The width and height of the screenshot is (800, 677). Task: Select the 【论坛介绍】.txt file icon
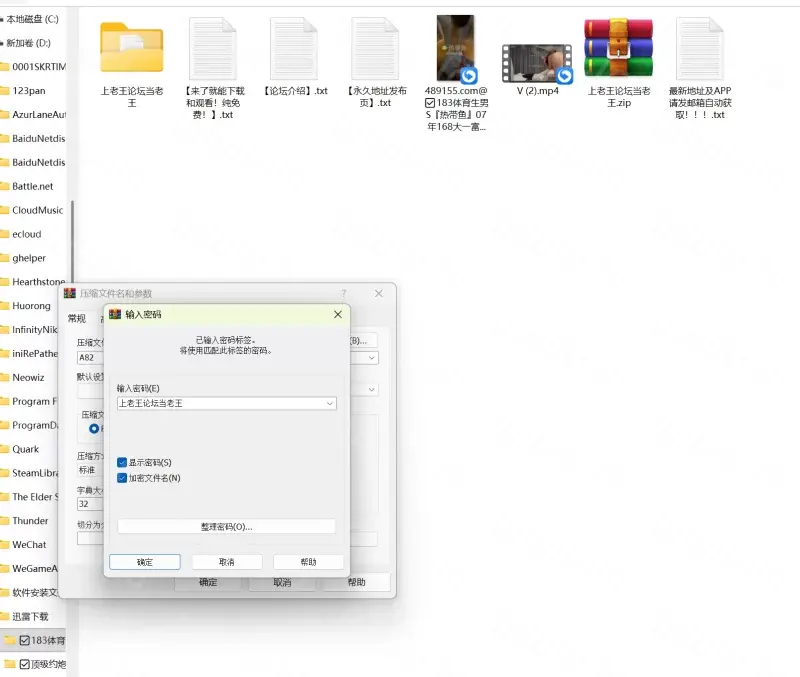point(294,49)
